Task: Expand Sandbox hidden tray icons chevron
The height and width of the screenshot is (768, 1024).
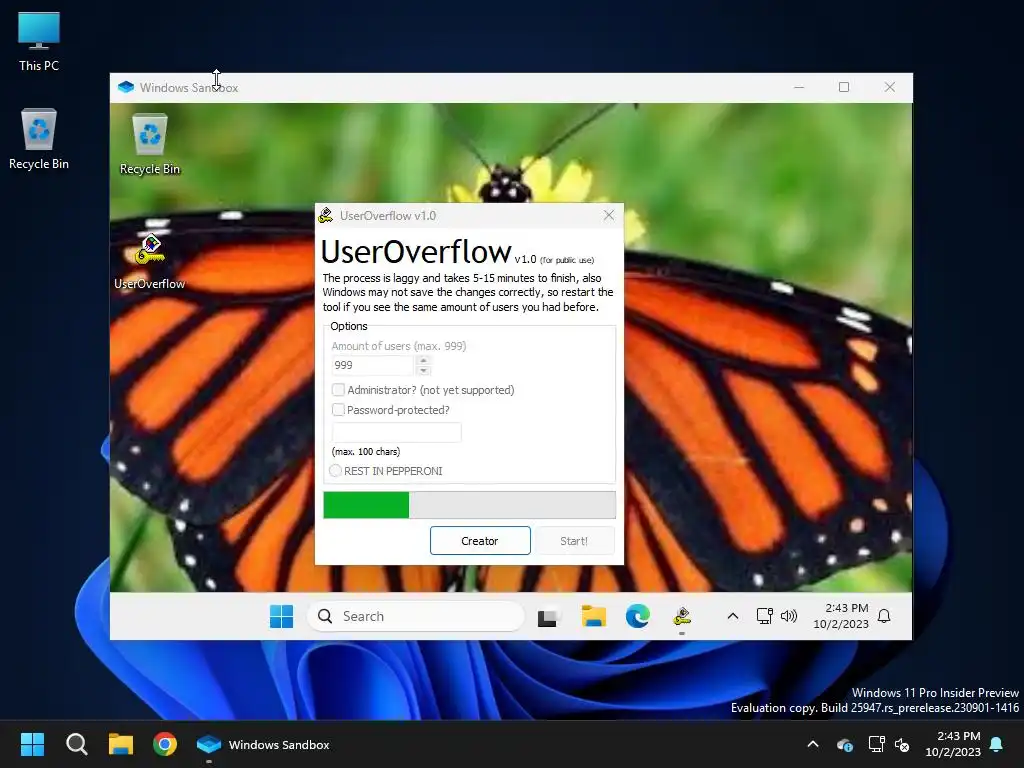Action: [x=733, y=616]
